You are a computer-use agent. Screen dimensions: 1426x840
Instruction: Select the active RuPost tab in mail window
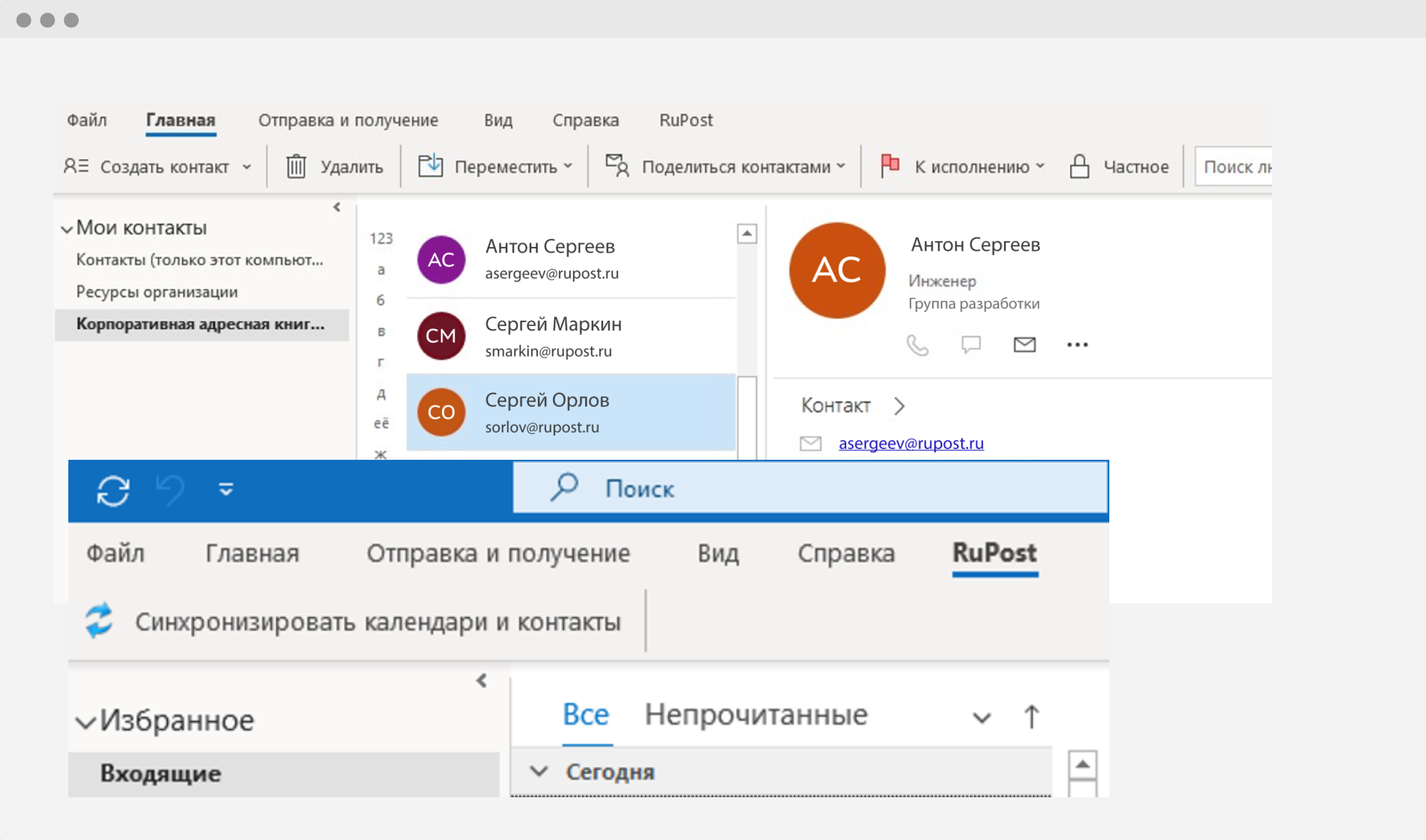995,552
